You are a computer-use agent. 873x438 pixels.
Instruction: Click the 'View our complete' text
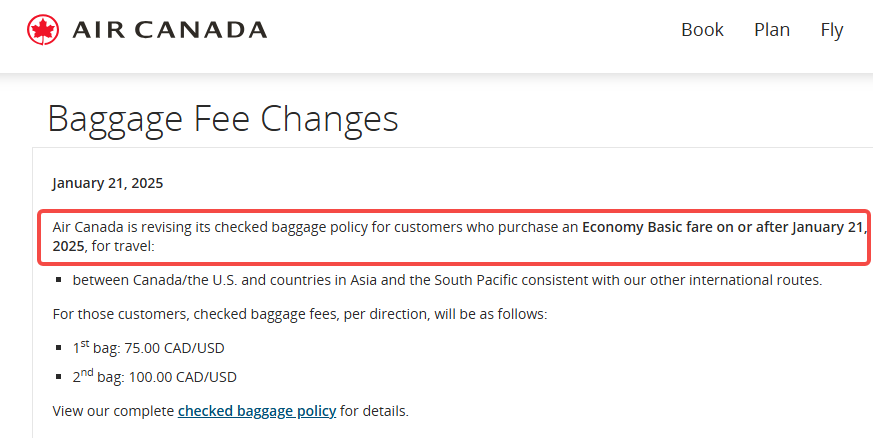114,411
